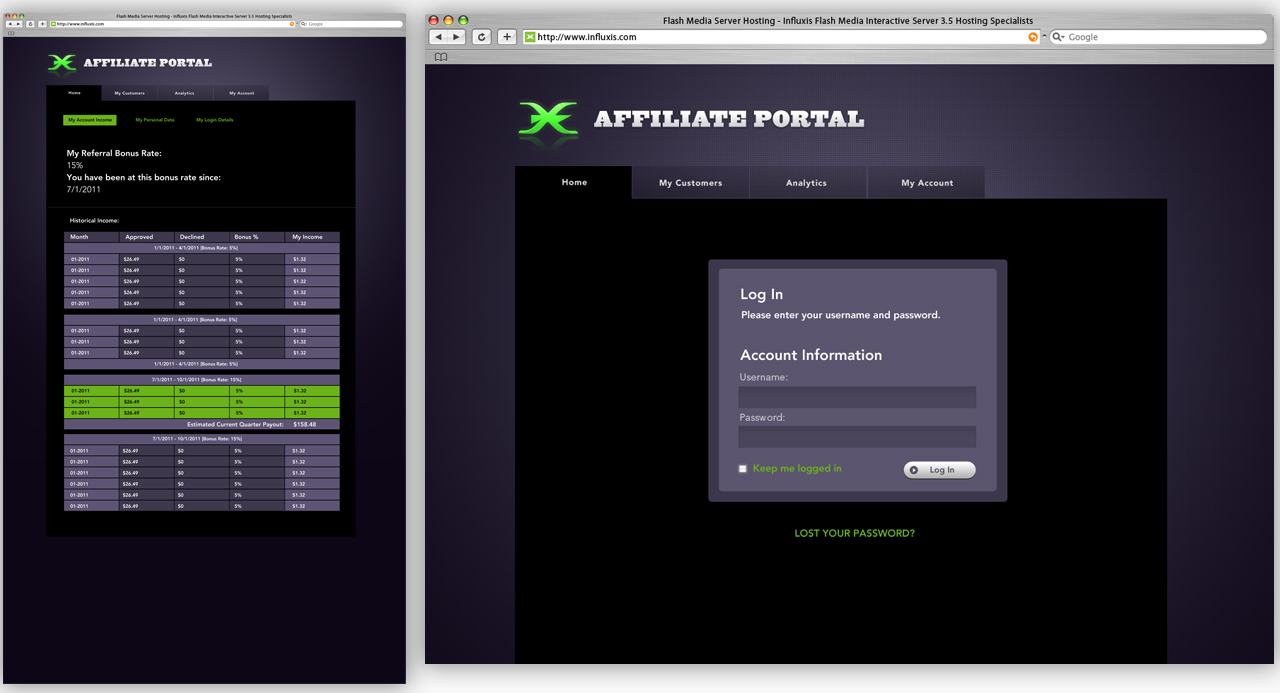
Task: Click the small X logo in the left window
Action: pos(63,64)
